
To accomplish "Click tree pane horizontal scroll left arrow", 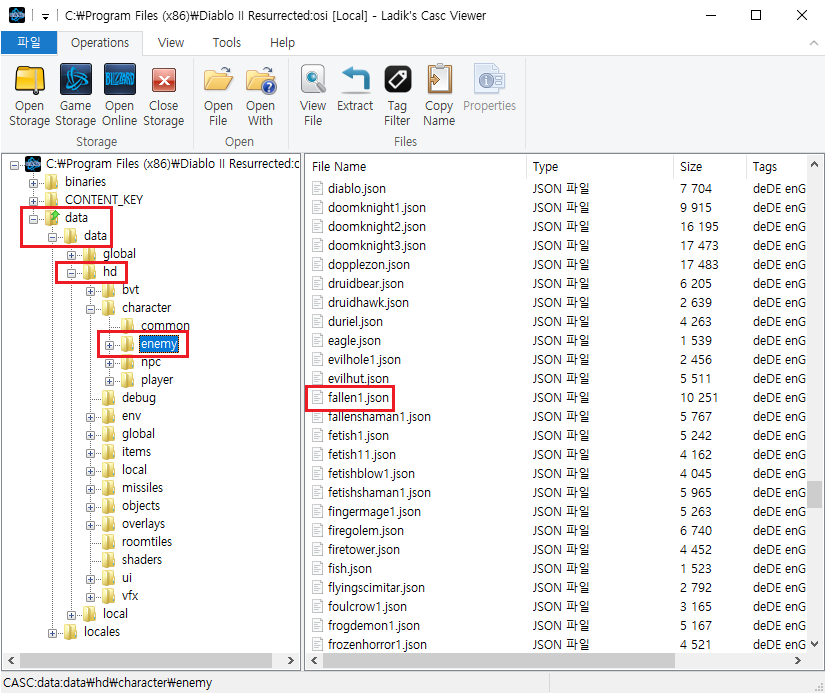I will tap(11, 660).
